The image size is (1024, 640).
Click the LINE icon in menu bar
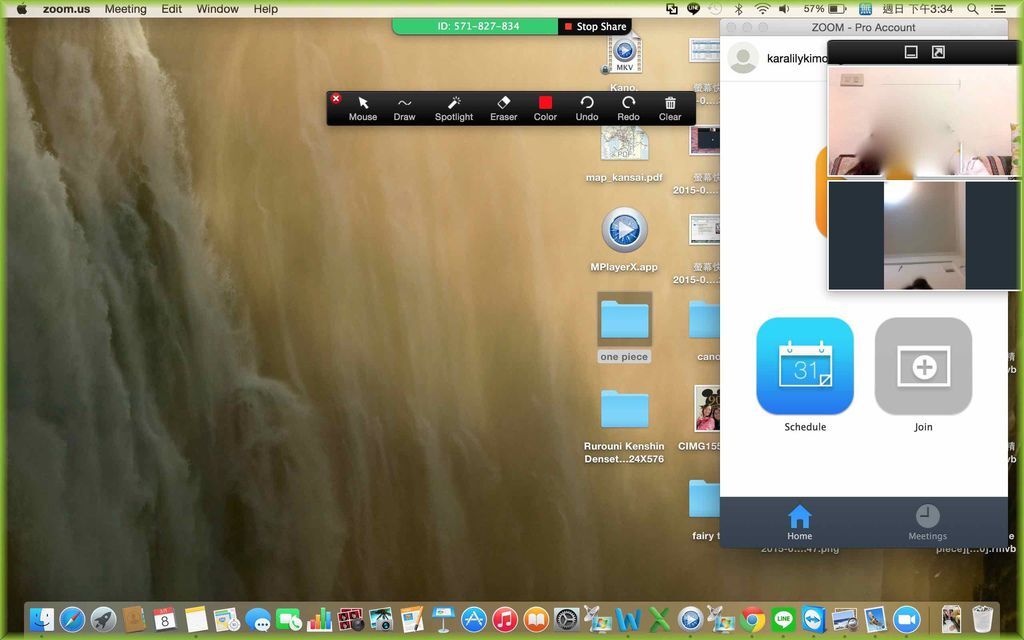coord(694,9)
